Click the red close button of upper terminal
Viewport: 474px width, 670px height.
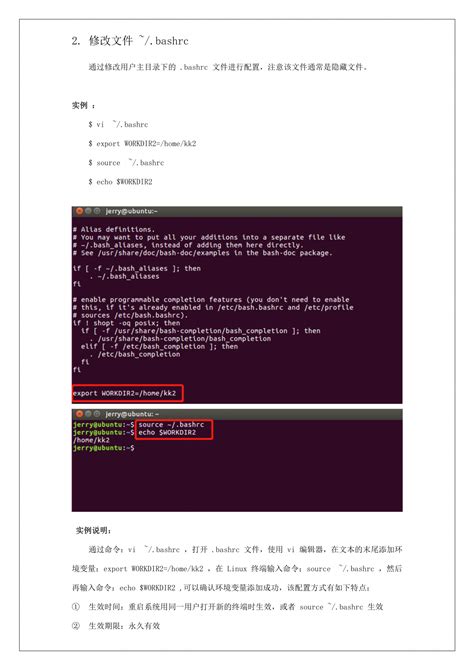click(79, 211)
